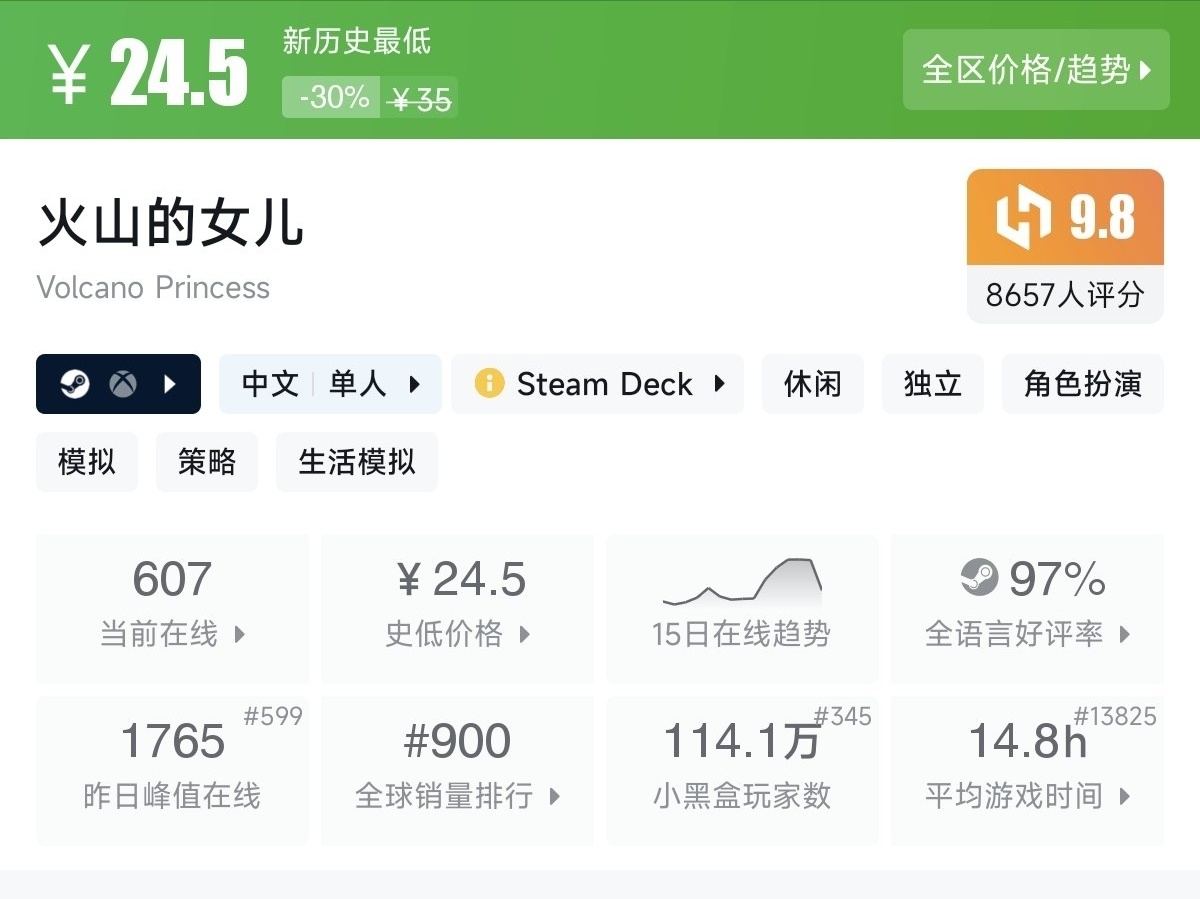The image size is (1200, 899).
Task: Click the Steam platform icon
Action: (x=75, y=384)
